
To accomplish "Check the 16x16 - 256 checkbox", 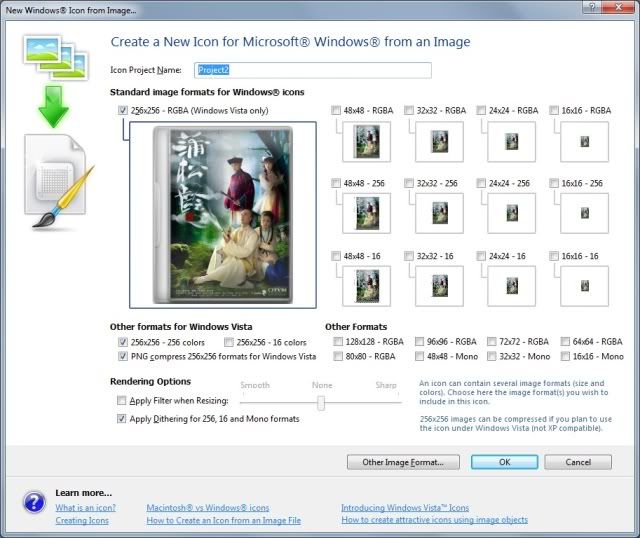I will (x=554, y=183).
